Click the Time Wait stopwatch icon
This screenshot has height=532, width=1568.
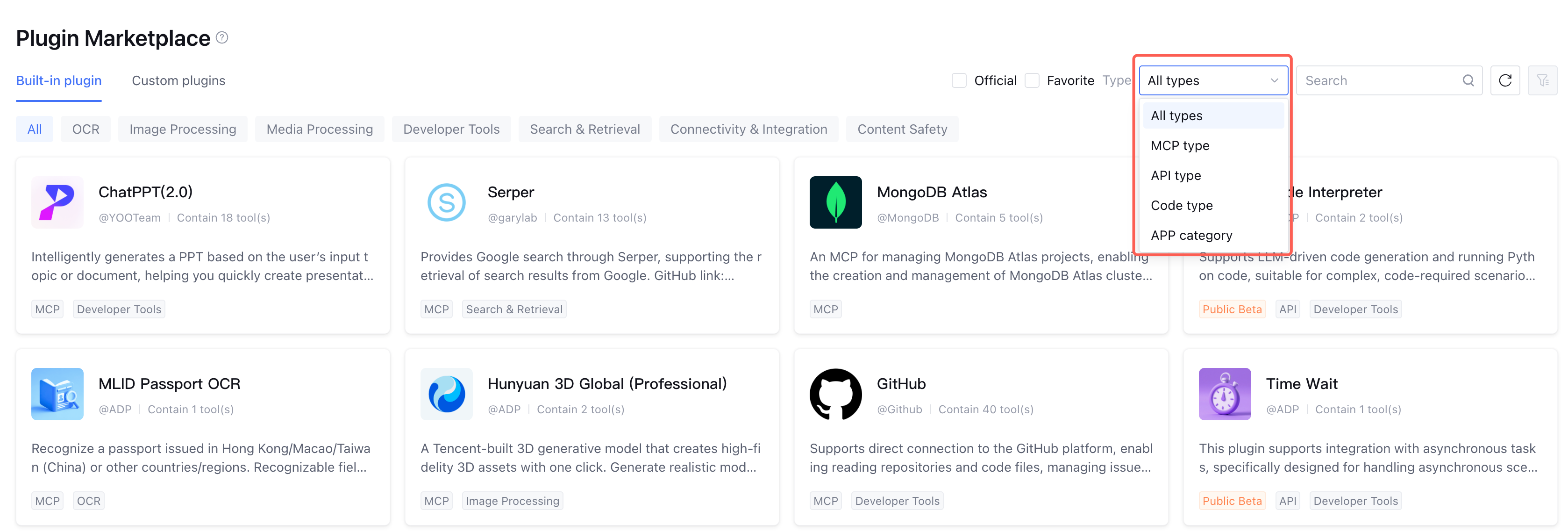(x=1224, y=394)
